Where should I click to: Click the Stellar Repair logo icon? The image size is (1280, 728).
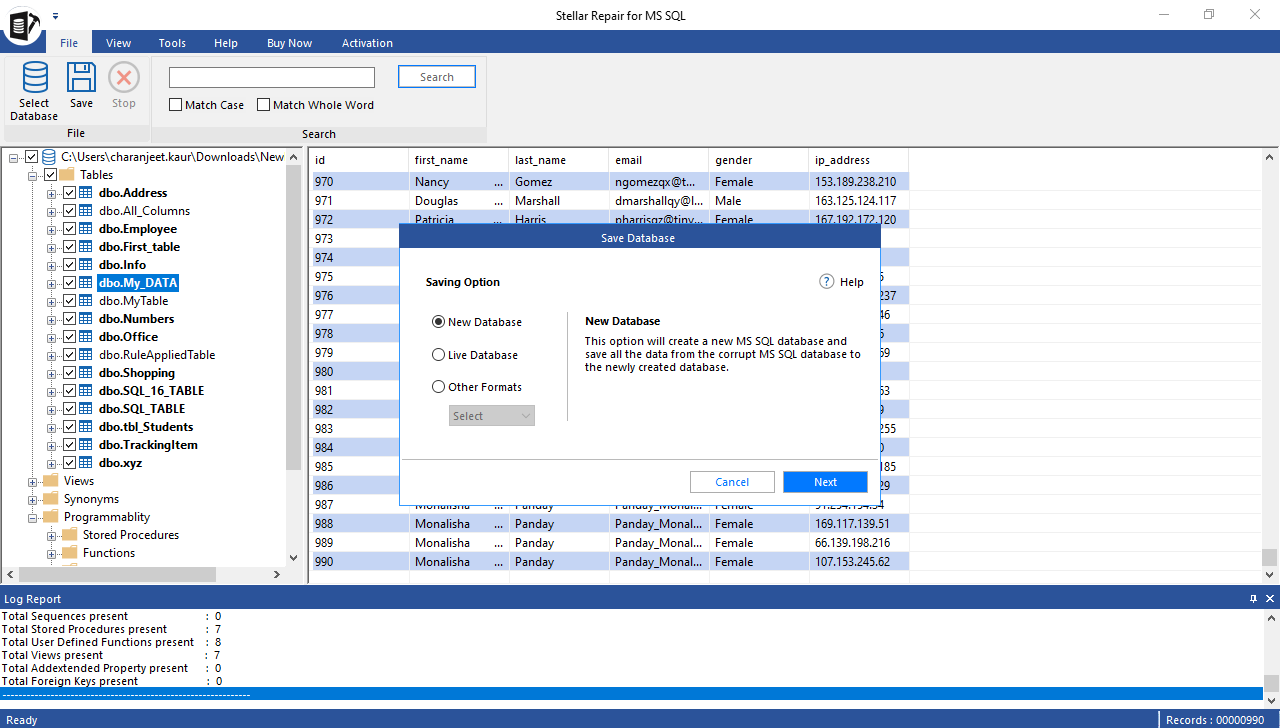22,27
